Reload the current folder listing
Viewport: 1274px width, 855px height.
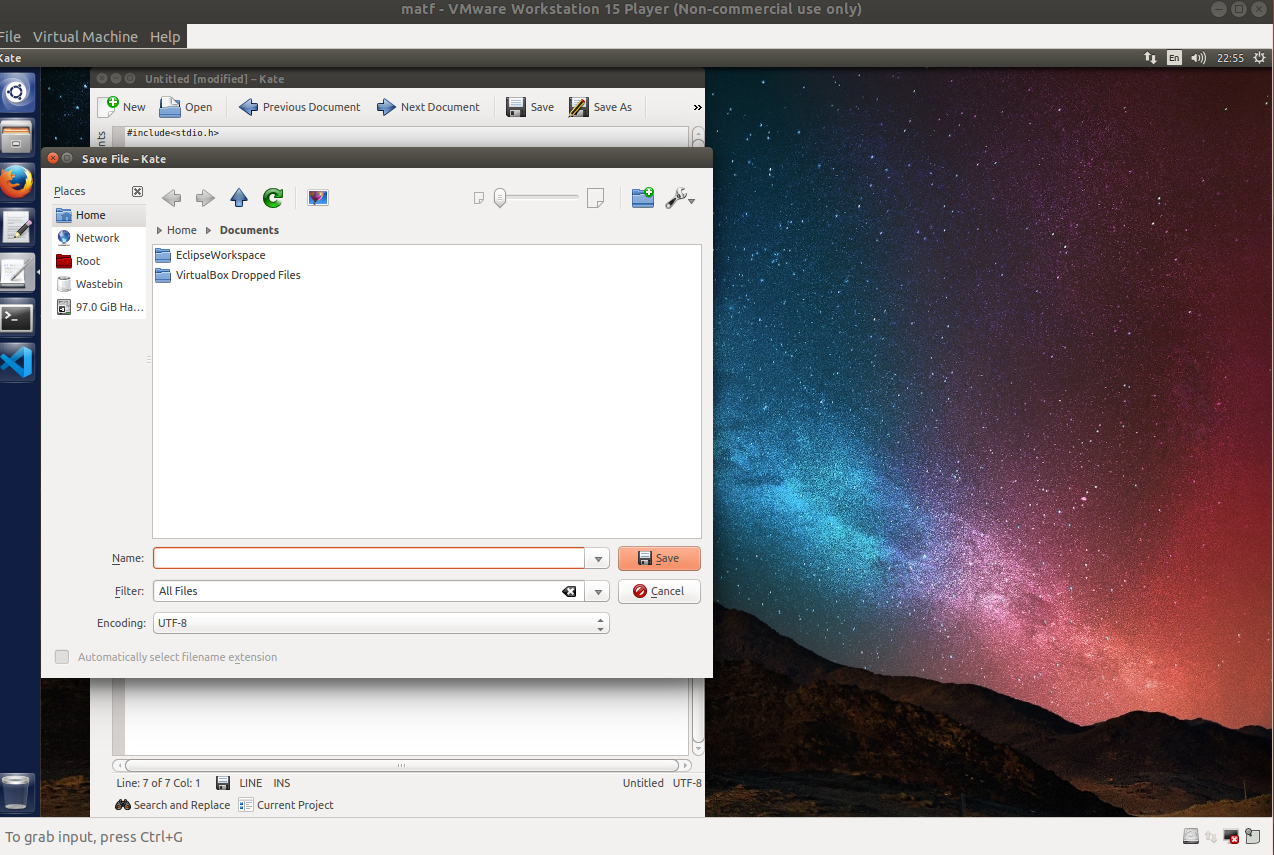272,198
